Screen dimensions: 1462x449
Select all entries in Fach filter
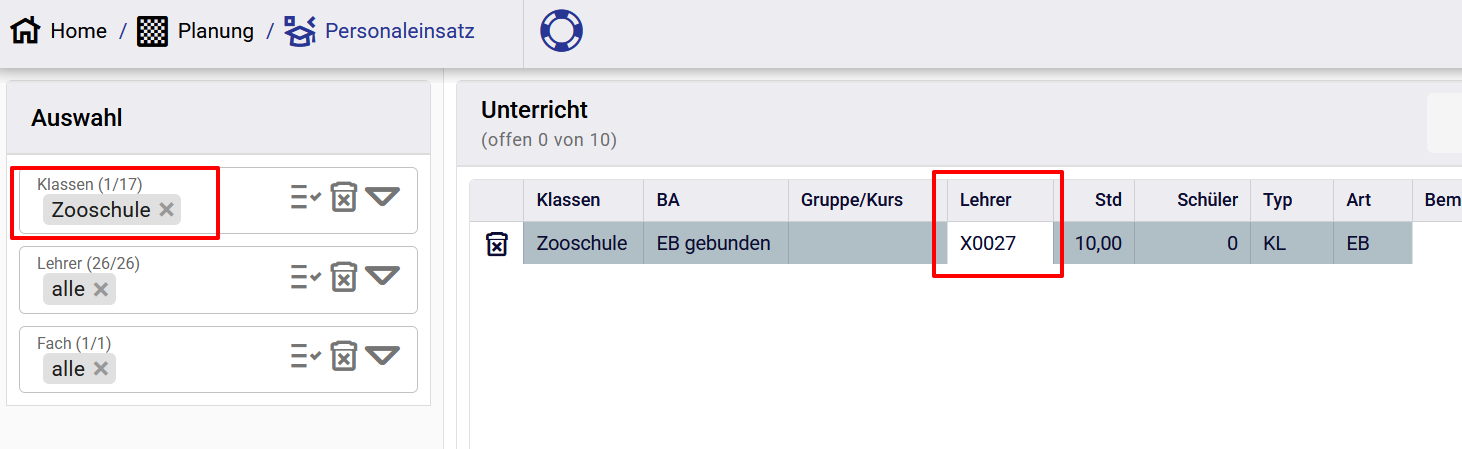pos(305,356)
